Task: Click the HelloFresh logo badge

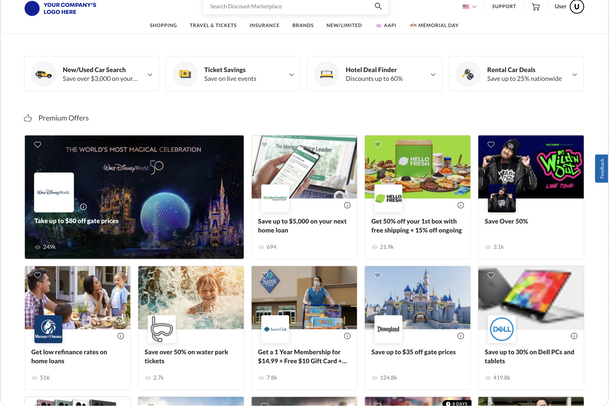Action: pyautogui.click(x=388, y=198)
